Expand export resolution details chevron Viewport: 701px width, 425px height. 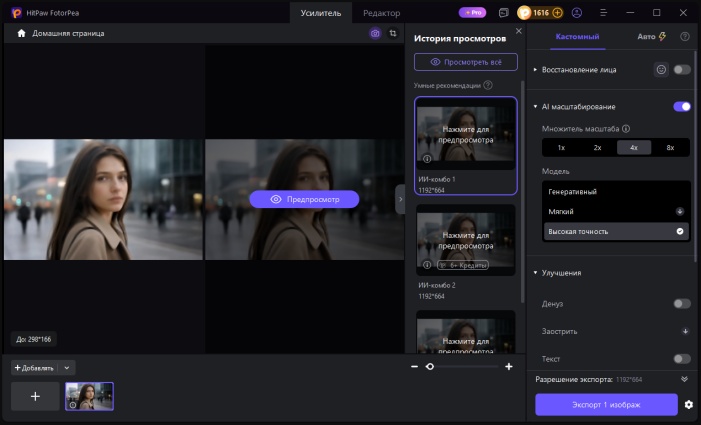click(684, 379)
